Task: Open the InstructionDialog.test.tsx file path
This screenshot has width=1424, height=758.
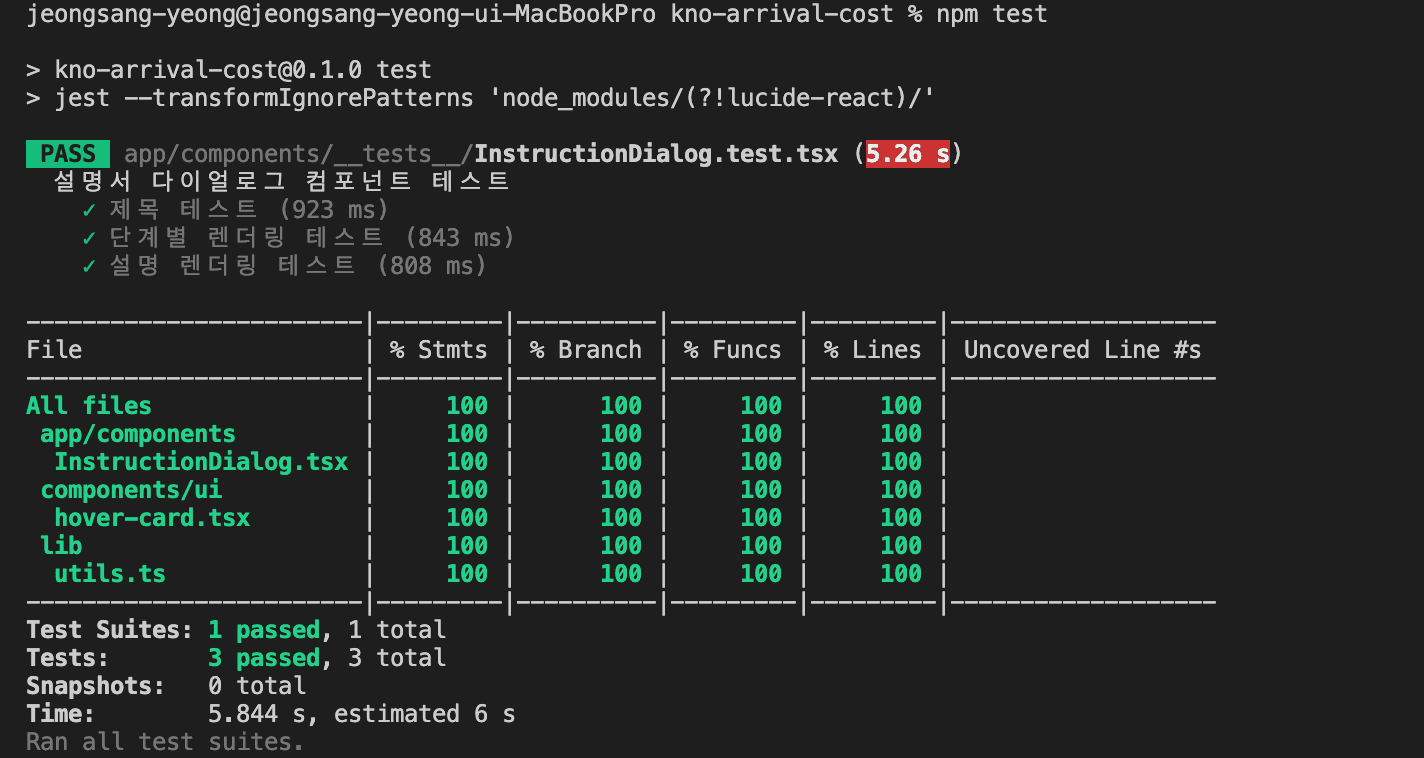Action: (x=481, y=154)
